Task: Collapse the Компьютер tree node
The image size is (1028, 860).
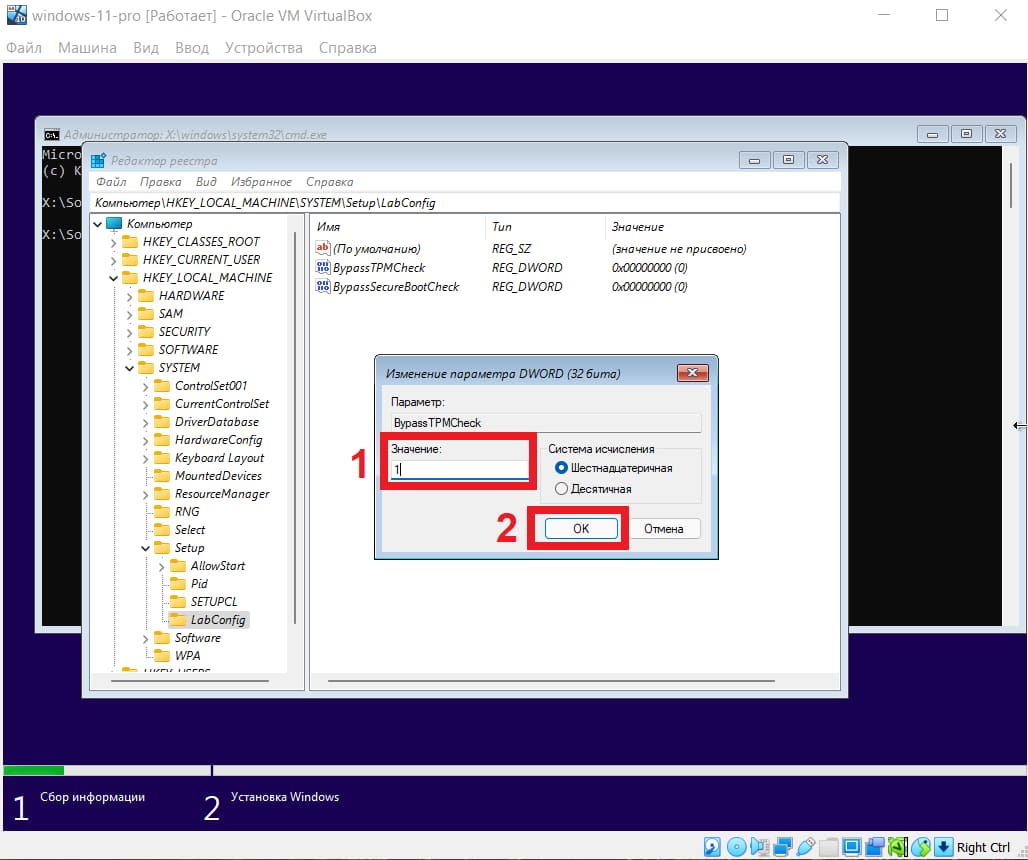Action: click(x=98, y=224)
